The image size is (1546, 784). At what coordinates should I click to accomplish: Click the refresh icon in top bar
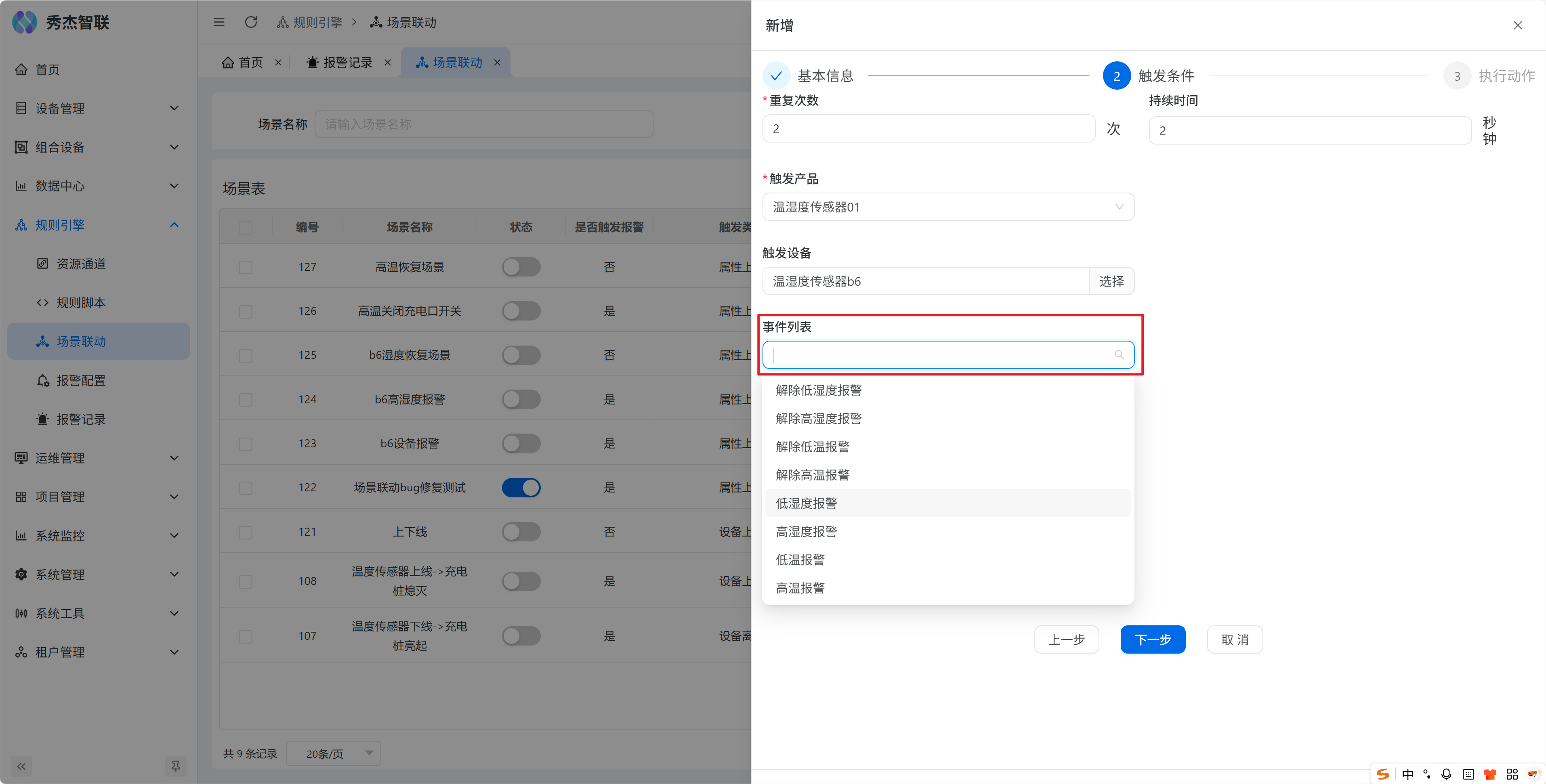click(251, 22)
